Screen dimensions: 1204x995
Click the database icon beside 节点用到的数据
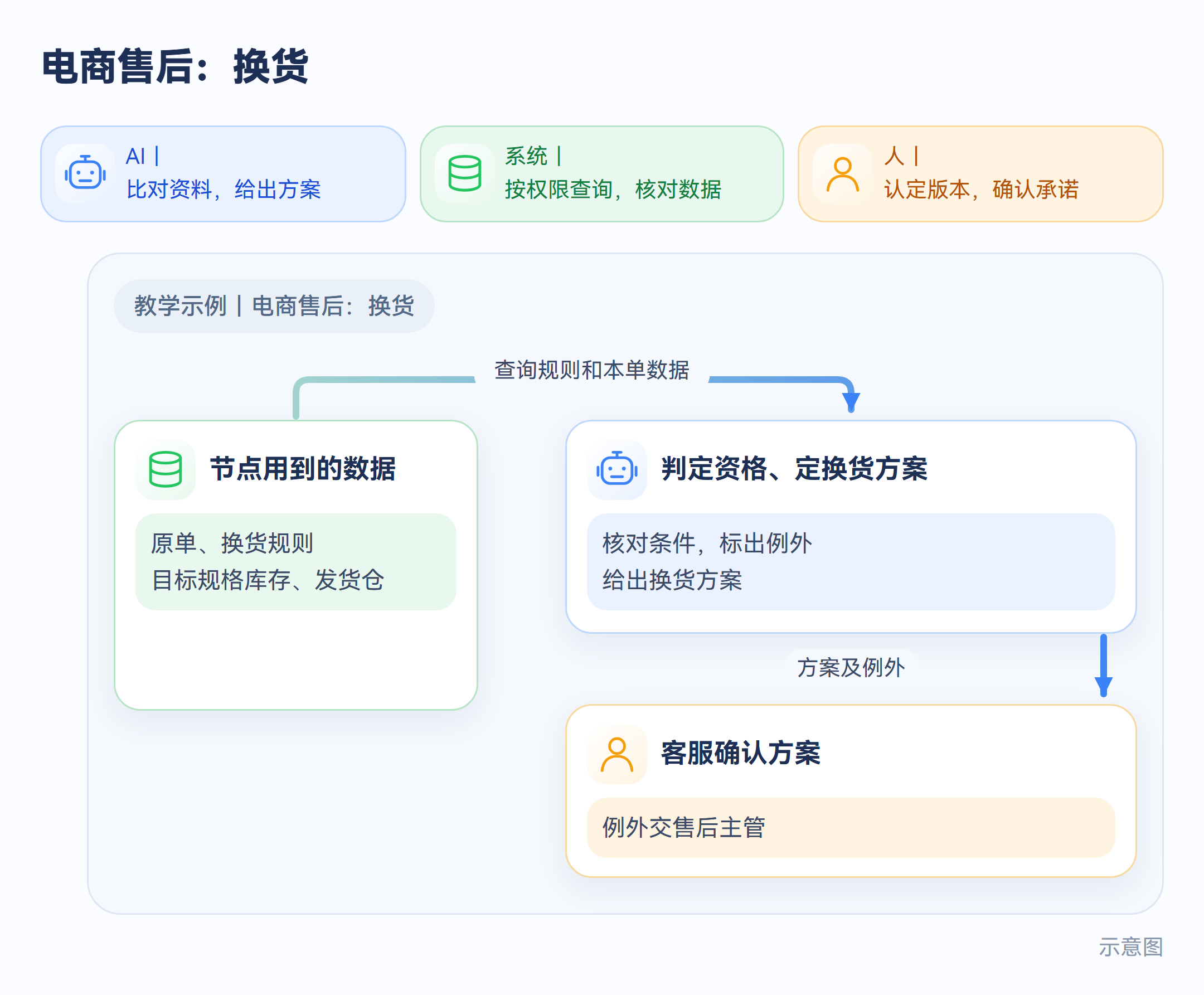tap(166, 469)
